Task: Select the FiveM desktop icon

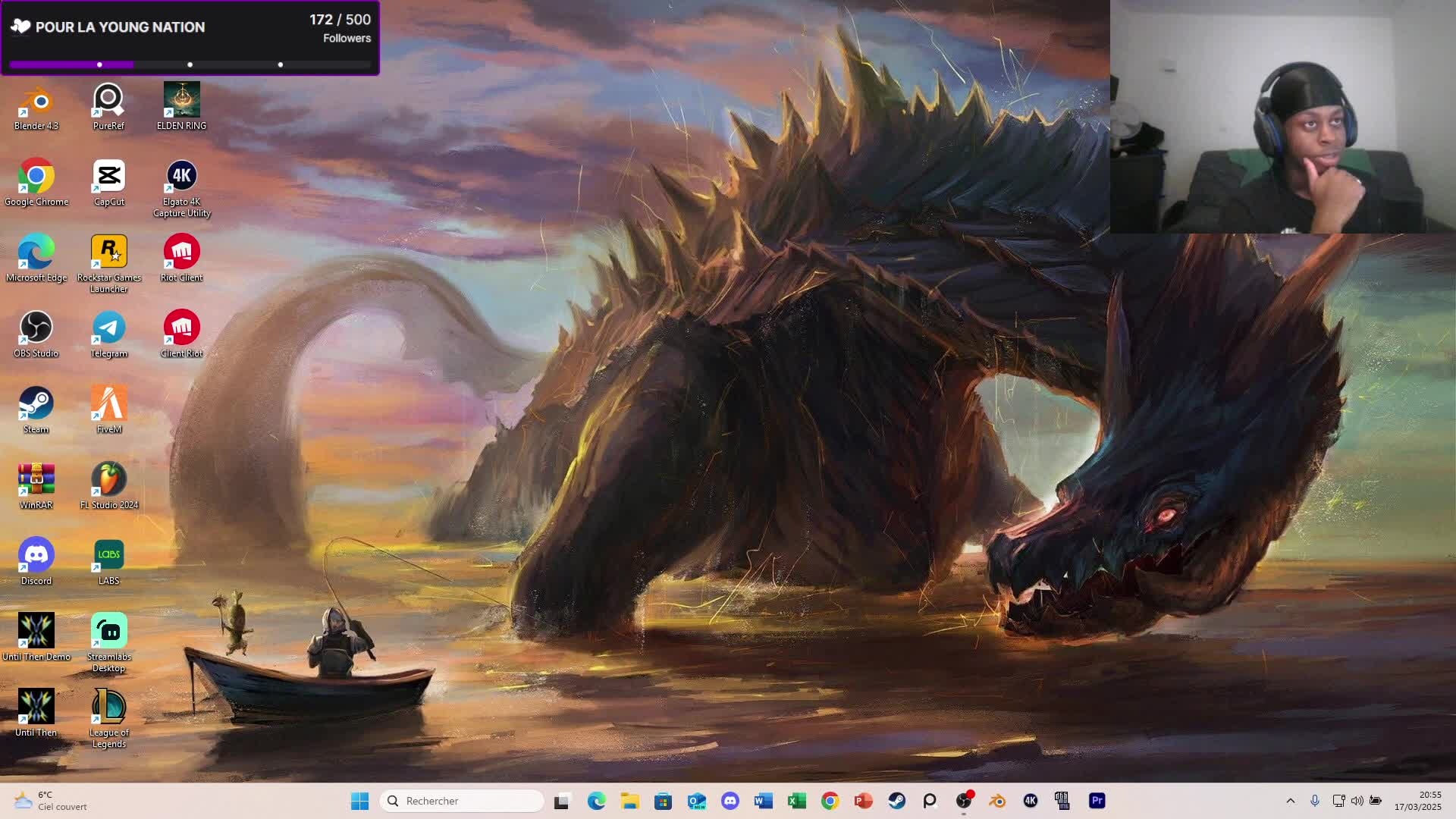Action: point(108,410)
